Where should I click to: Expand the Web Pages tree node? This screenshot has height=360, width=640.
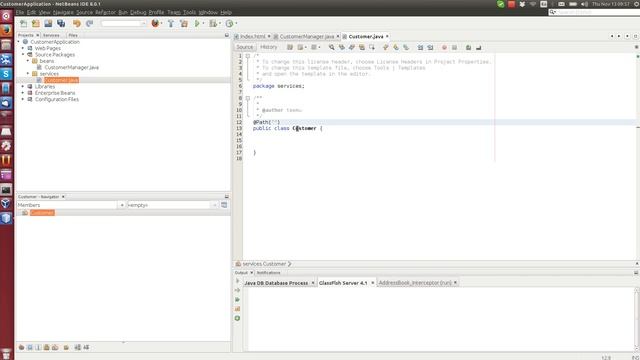[x=23, y=48]
